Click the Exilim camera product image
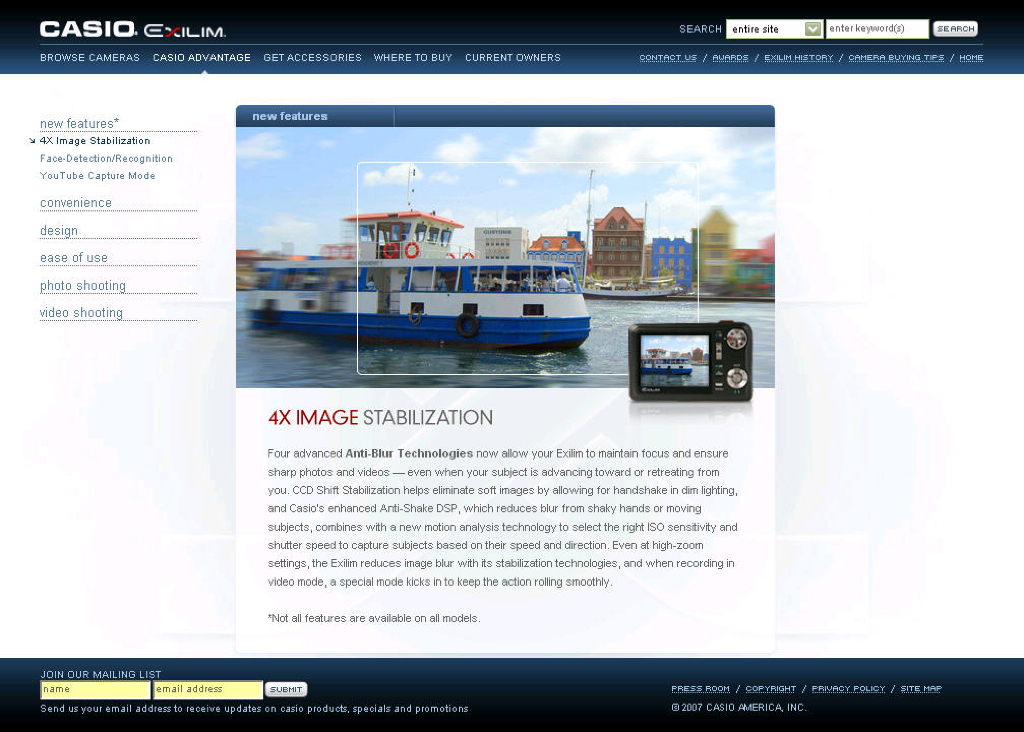This screenshot has width=1024, height=732. point(690,361)
